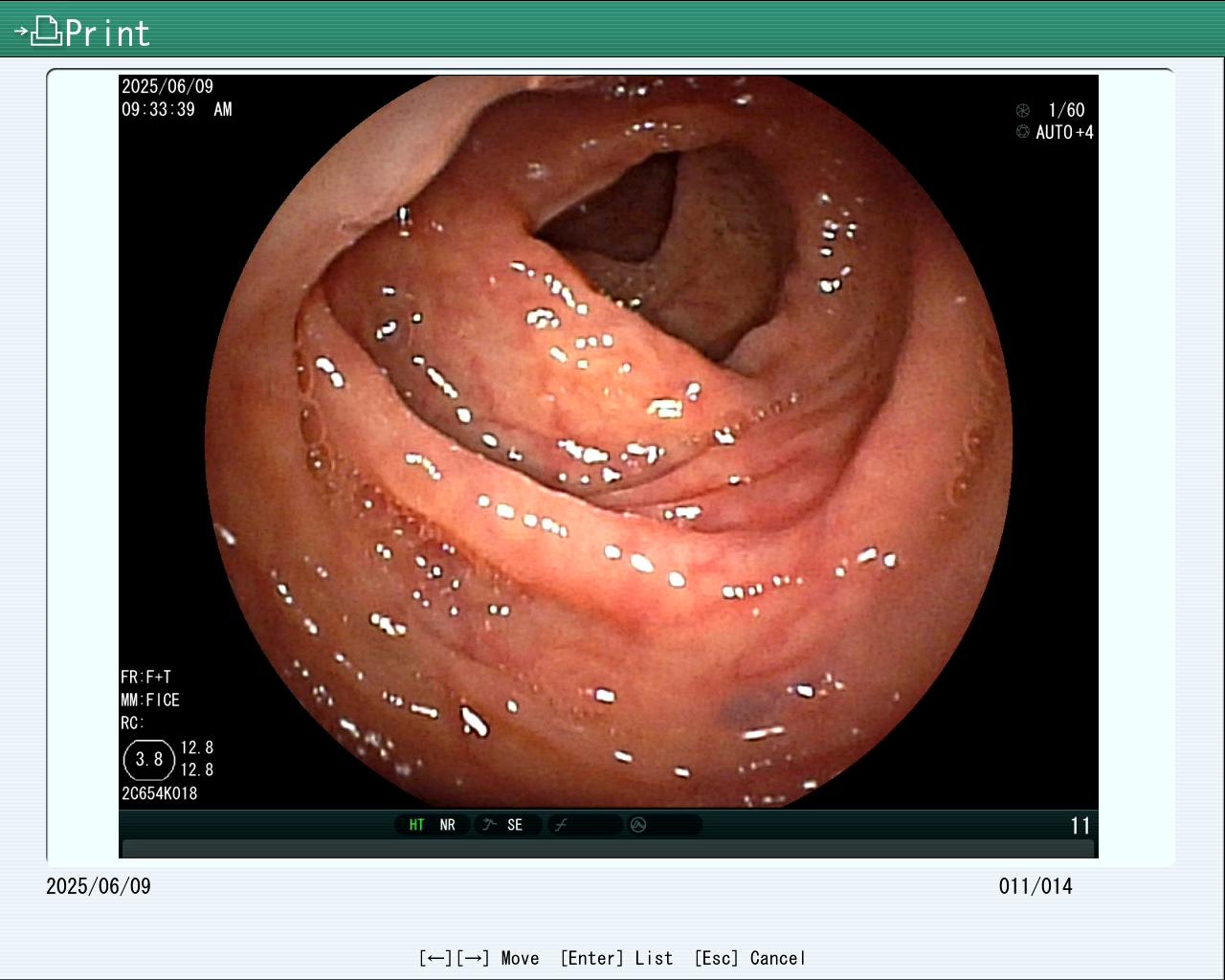Click the FR:F+T label

coord(145,677)
